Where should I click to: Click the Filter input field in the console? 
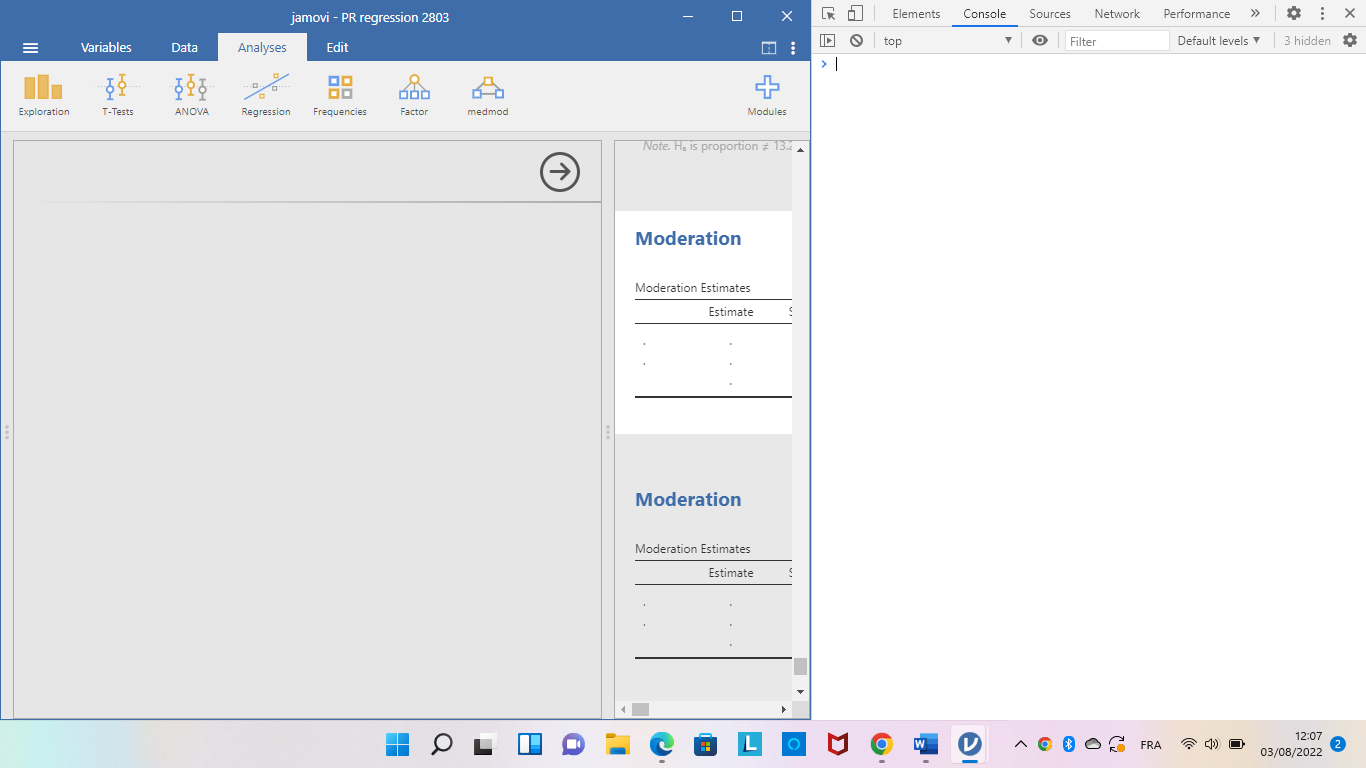coord(1116,41)
